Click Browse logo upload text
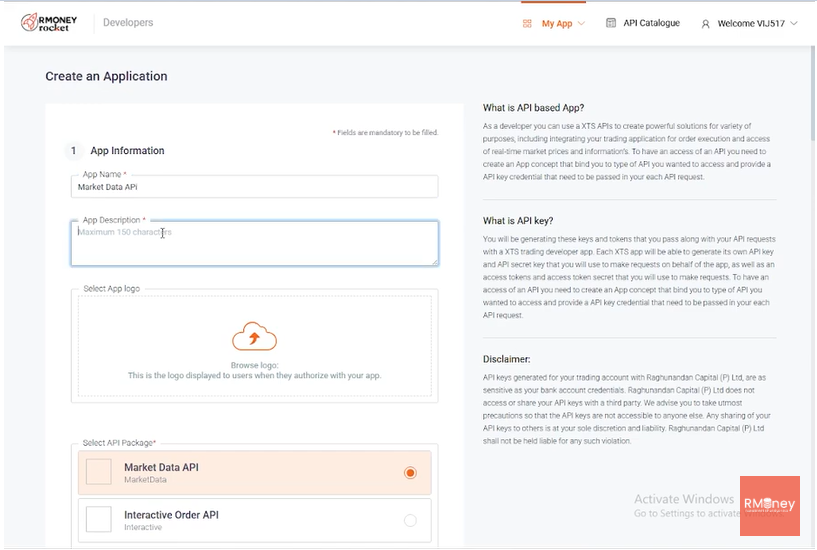817x550 pixels. click(254, 365)
